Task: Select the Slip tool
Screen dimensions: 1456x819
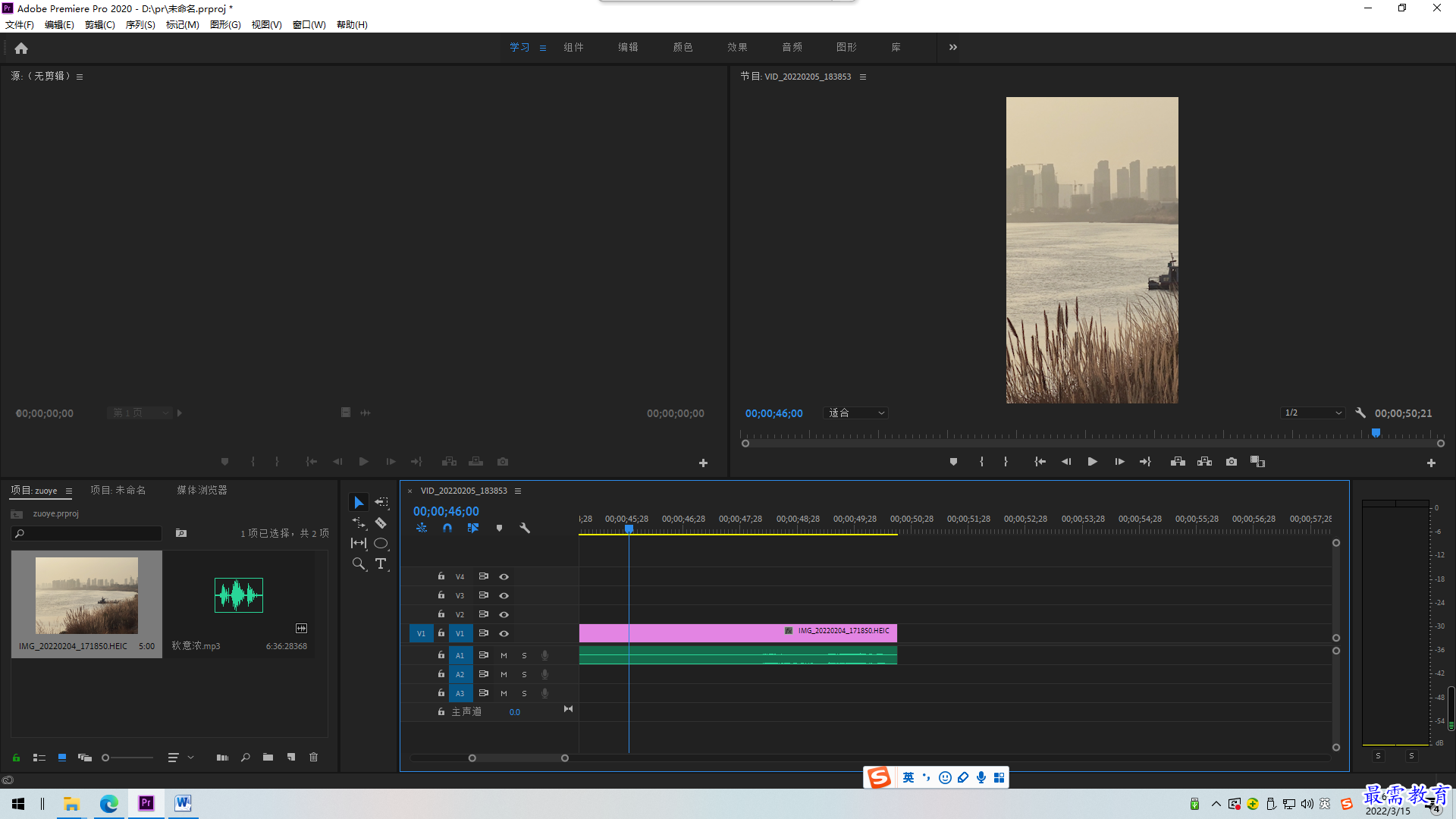Action: pyautogui.click(x=359, y=543)
